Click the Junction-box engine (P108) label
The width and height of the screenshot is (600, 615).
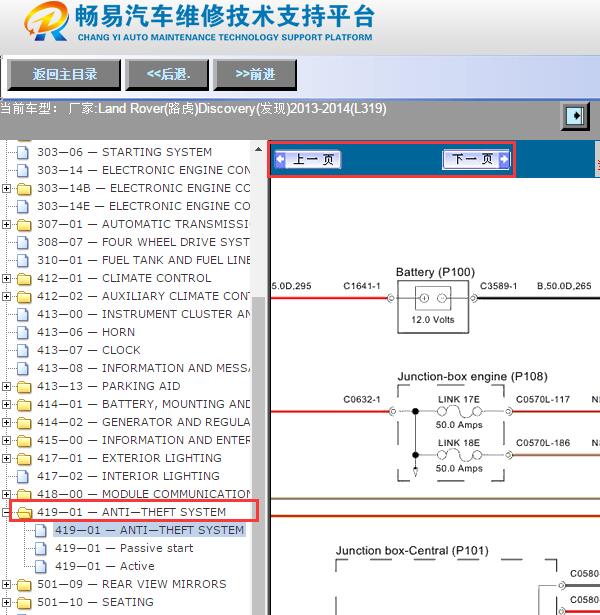coord(472,377)
